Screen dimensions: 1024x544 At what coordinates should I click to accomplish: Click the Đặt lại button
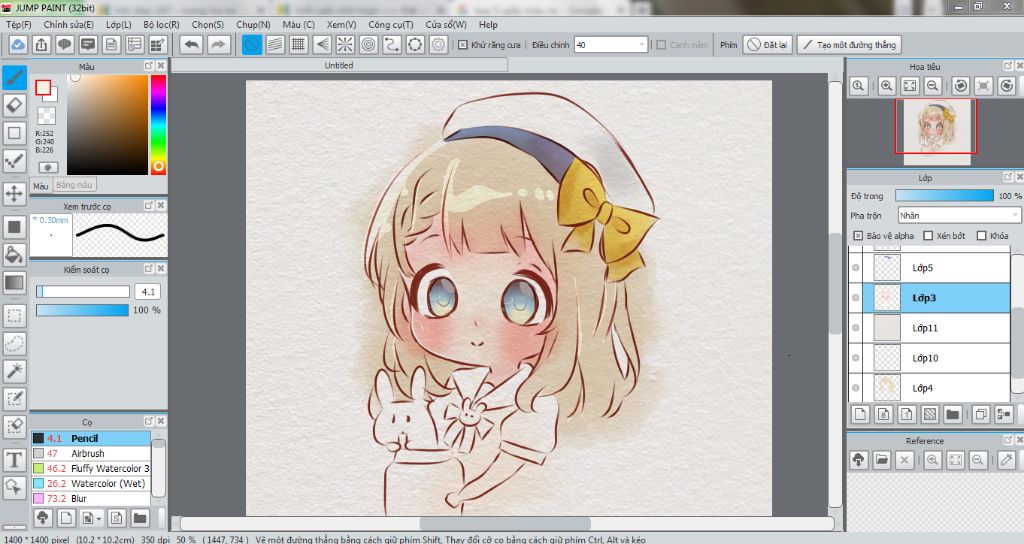pos(767,44)
